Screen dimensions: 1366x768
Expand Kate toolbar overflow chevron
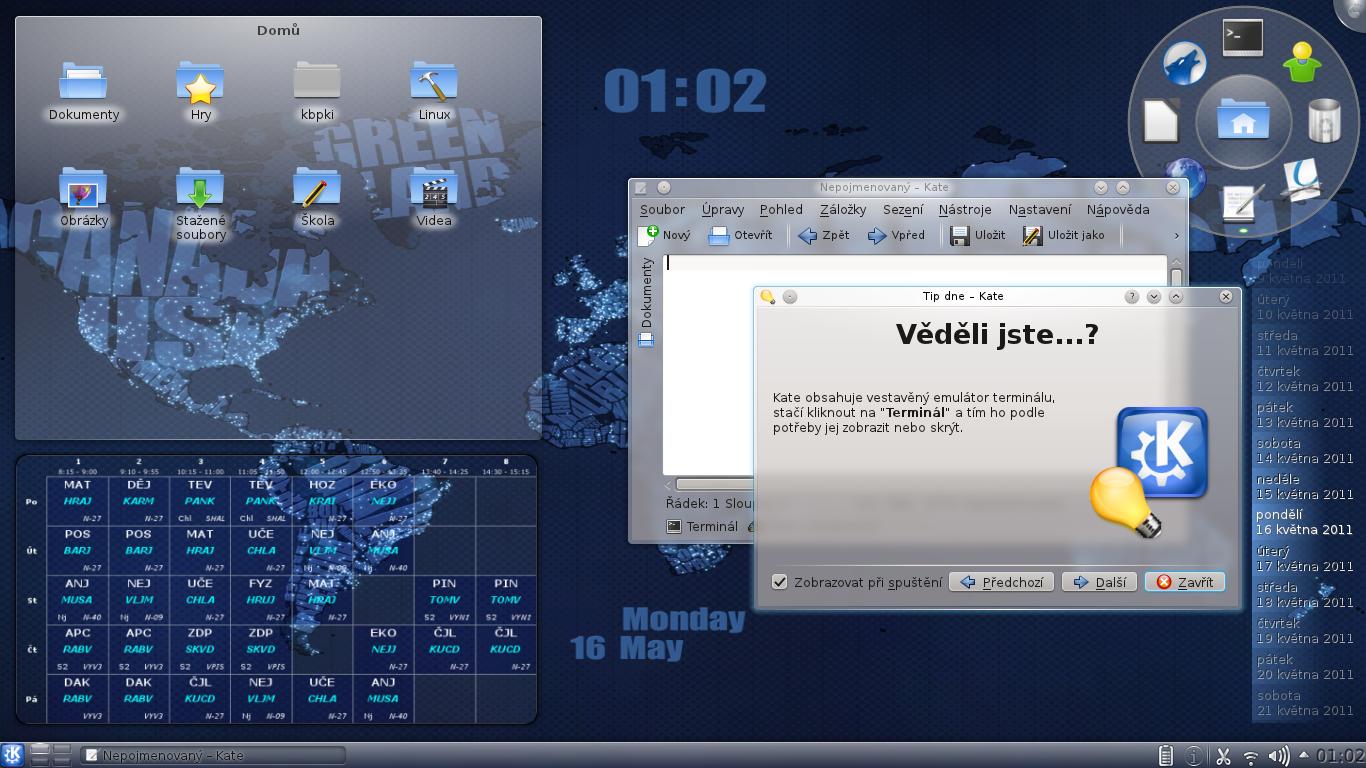click(x=1176, y=236)
